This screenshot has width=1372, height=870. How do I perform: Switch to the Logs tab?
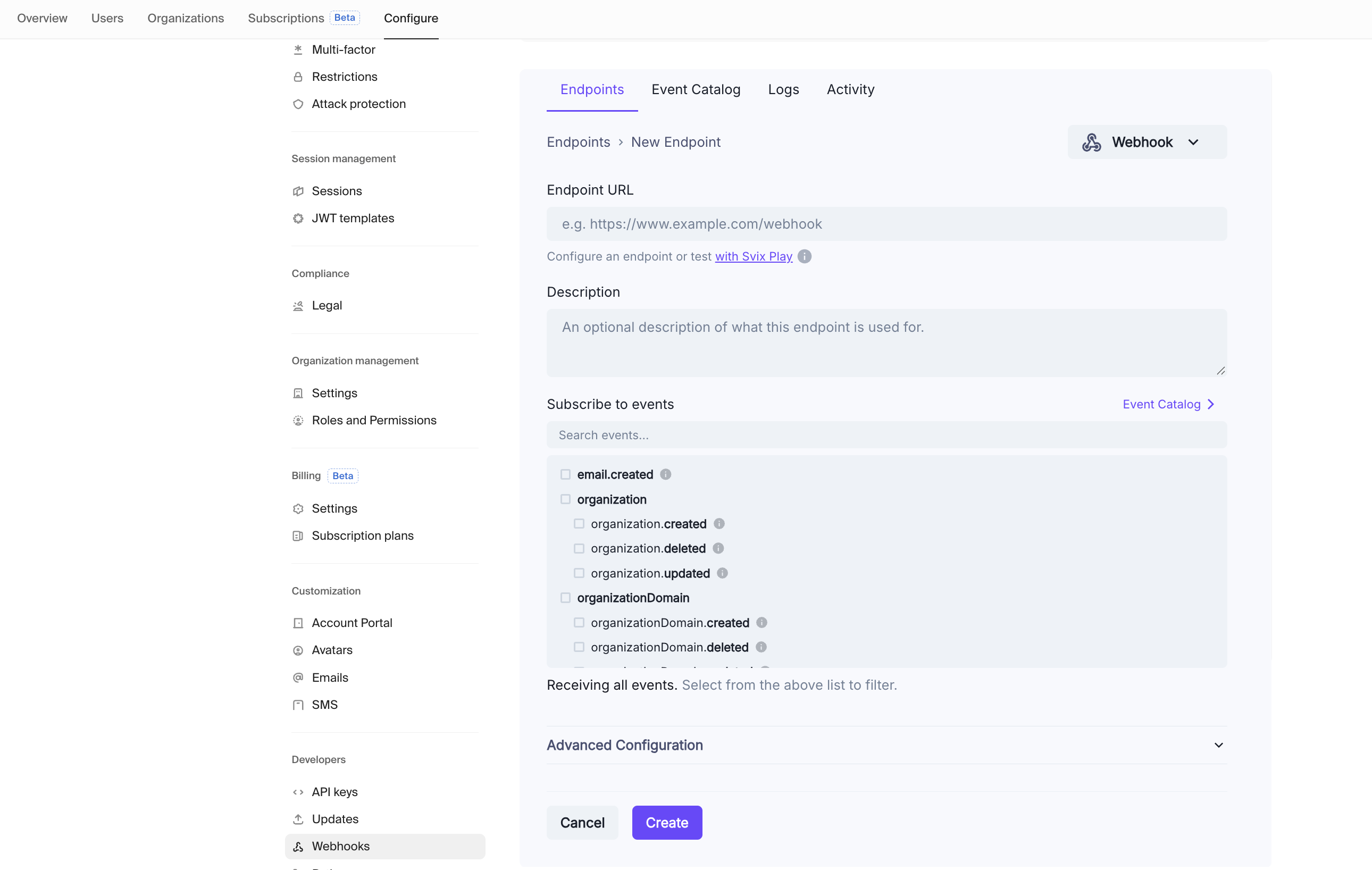783,89
